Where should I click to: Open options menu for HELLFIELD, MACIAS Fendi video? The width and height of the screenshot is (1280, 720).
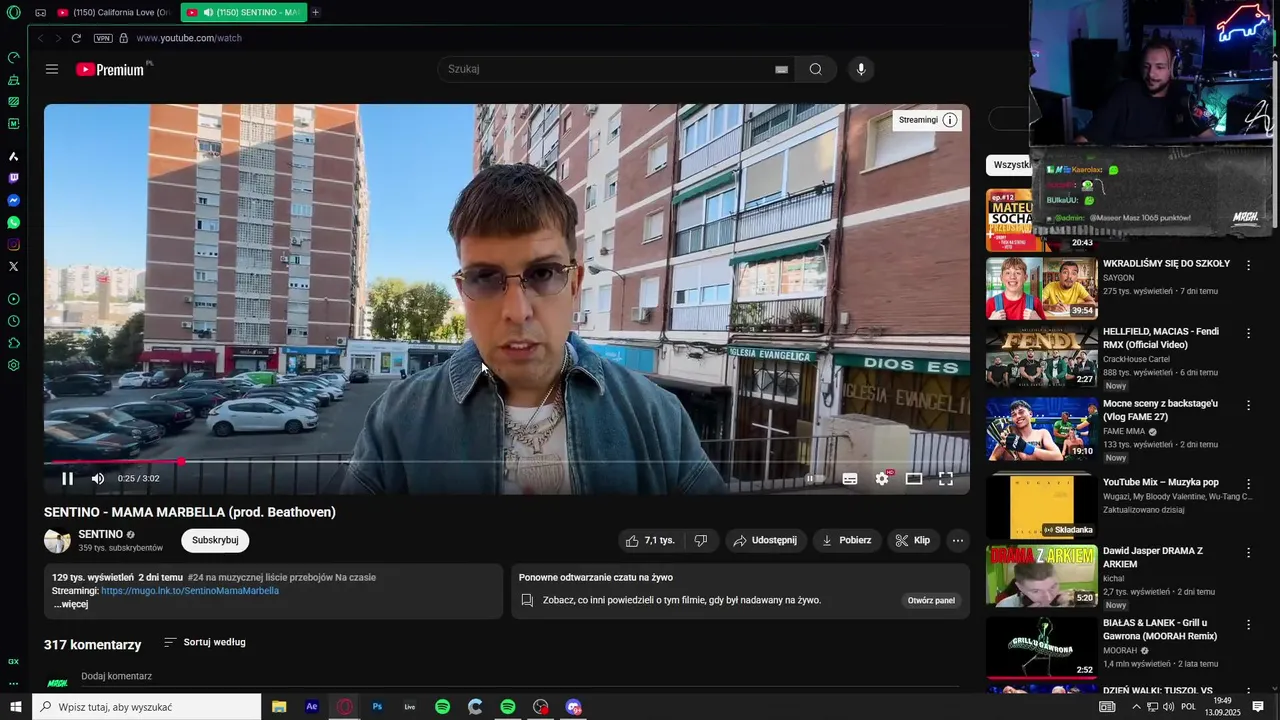tap(1248, 333)
